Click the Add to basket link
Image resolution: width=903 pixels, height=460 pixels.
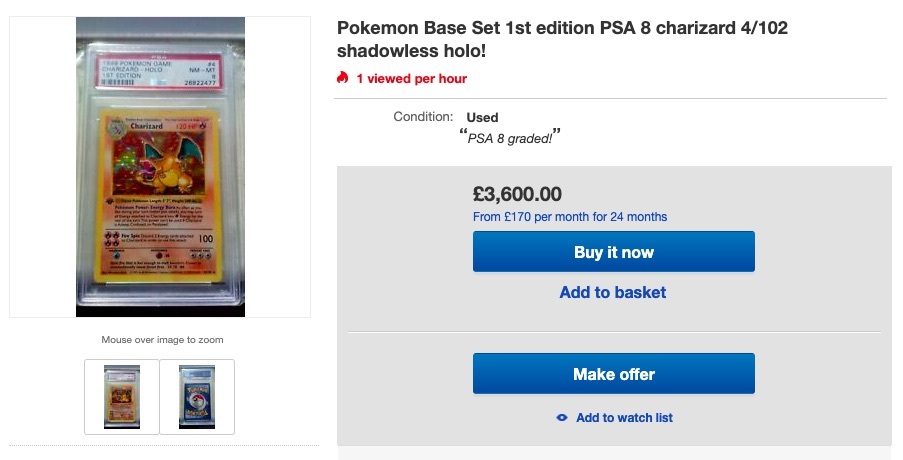[613, 292]
